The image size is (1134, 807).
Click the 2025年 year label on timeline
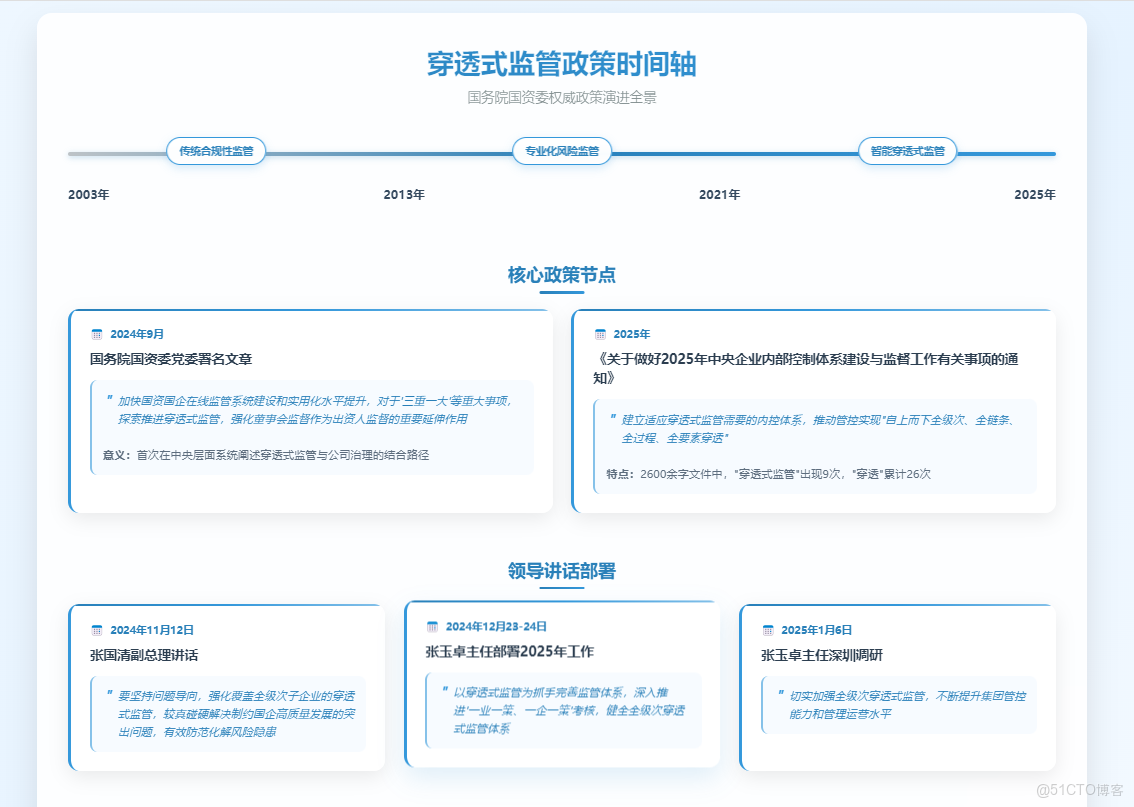click(1033, 194)
